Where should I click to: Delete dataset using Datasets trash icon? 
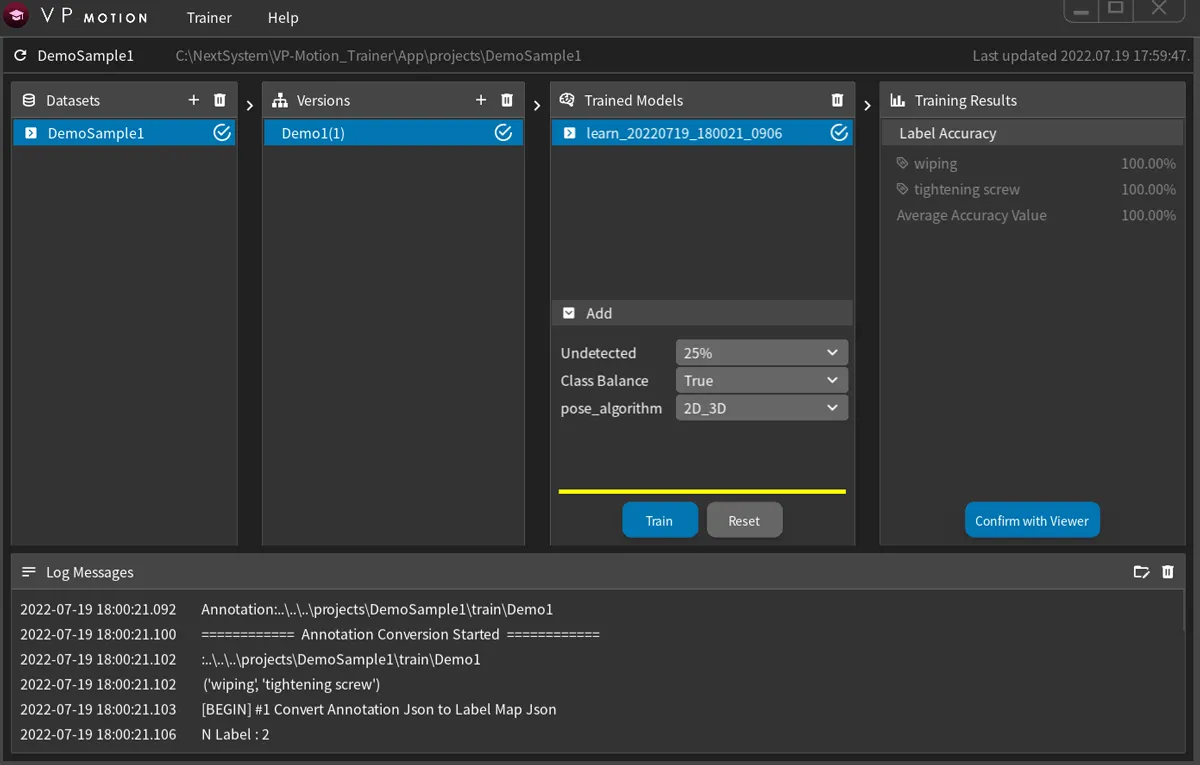pyautogui.click(x=220, y=100)
